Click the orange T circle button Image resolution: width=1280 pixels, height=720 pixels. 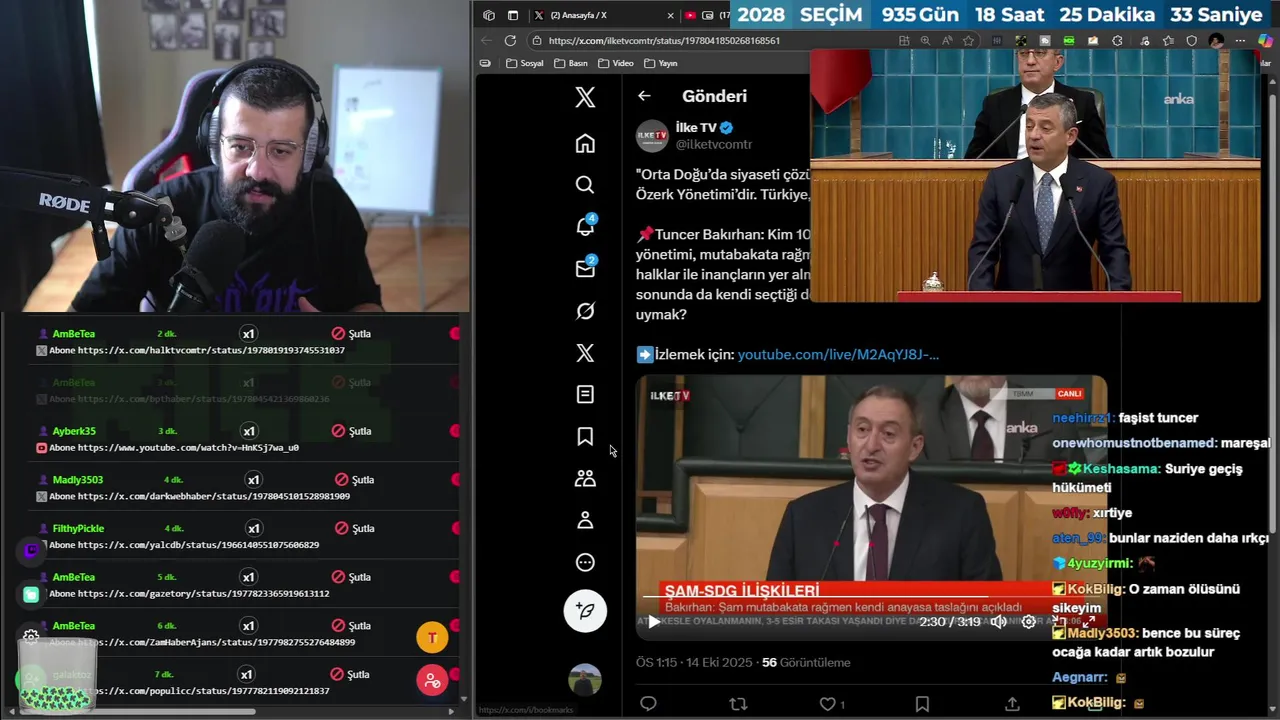432,638
